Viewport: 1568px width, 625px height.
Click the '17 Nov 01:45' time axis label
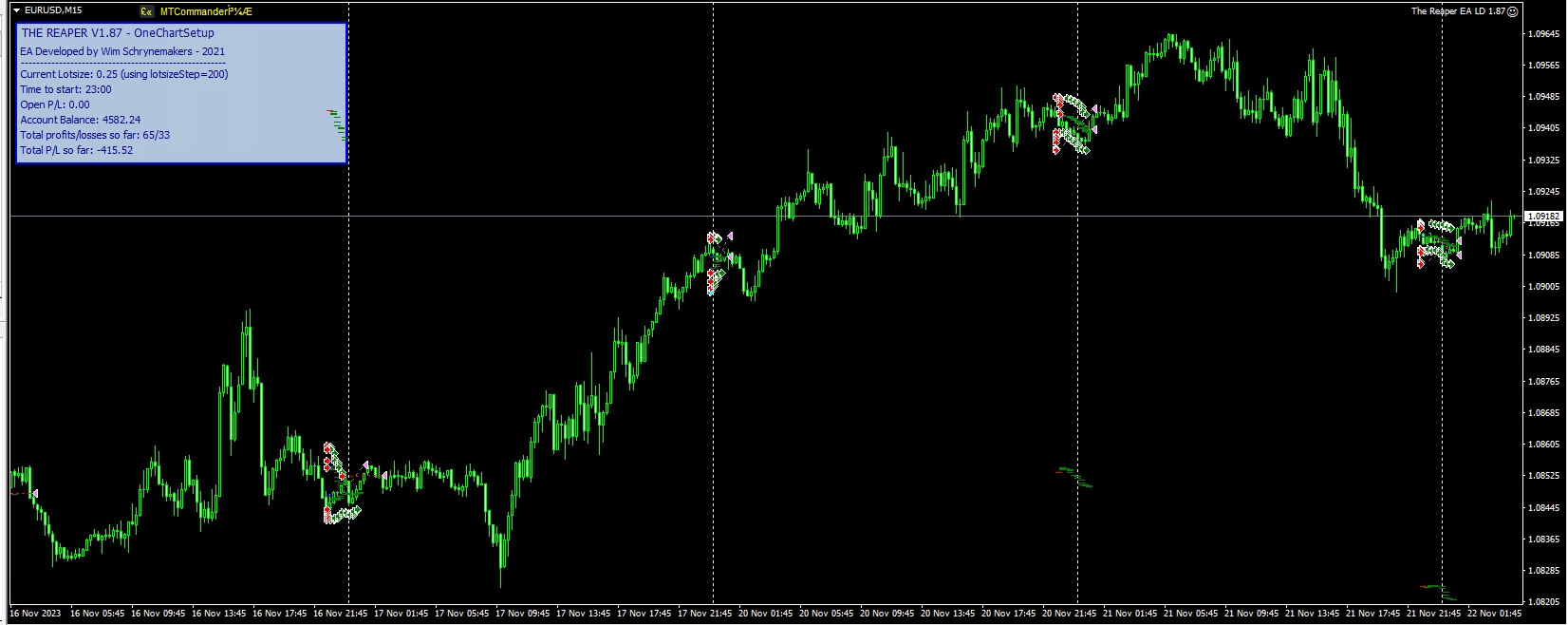pos(401,613)
